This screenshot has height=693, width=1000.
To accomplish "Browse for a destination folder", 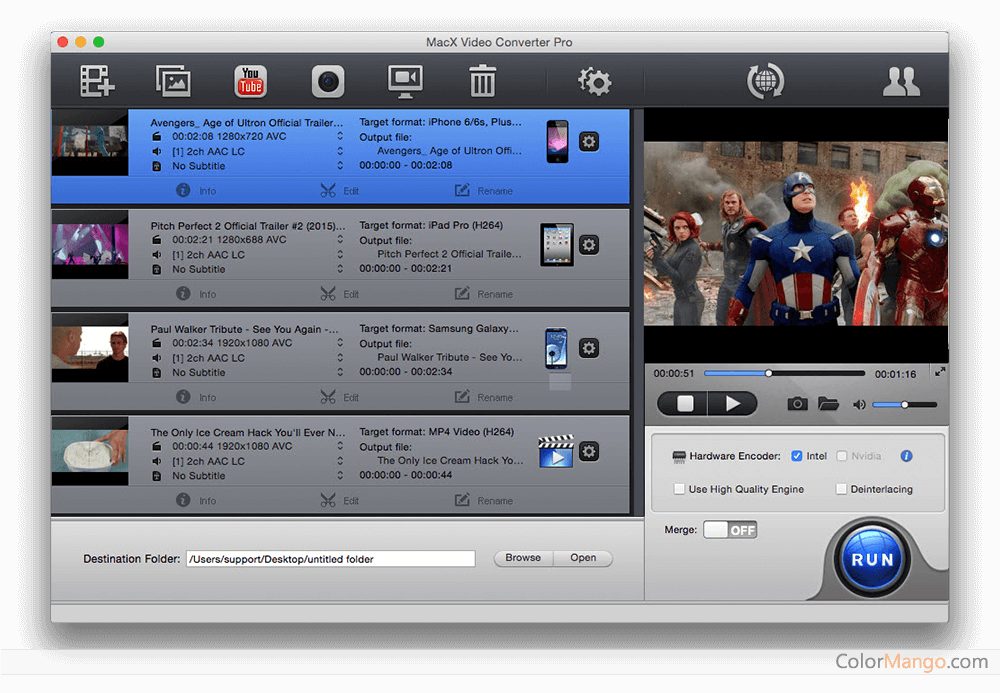I will tap(523, 558).
